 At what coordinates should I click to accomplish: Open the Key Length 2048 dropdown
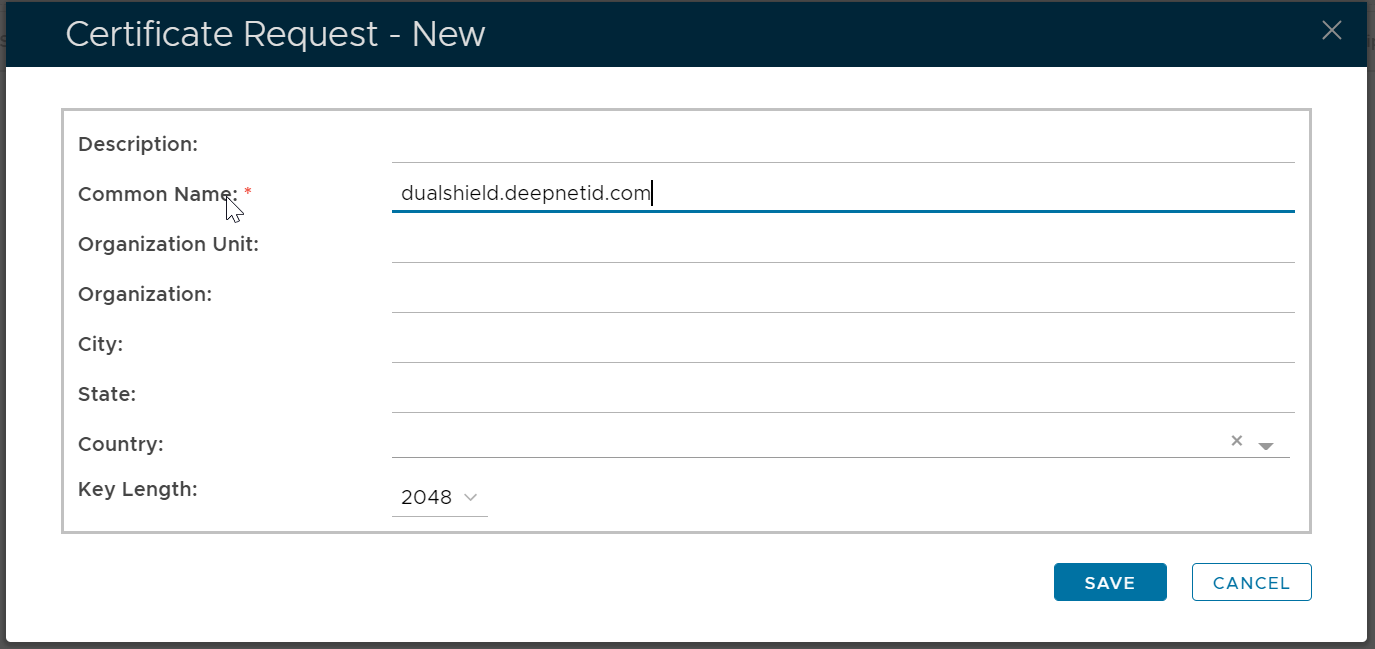[x=439, y=497]
